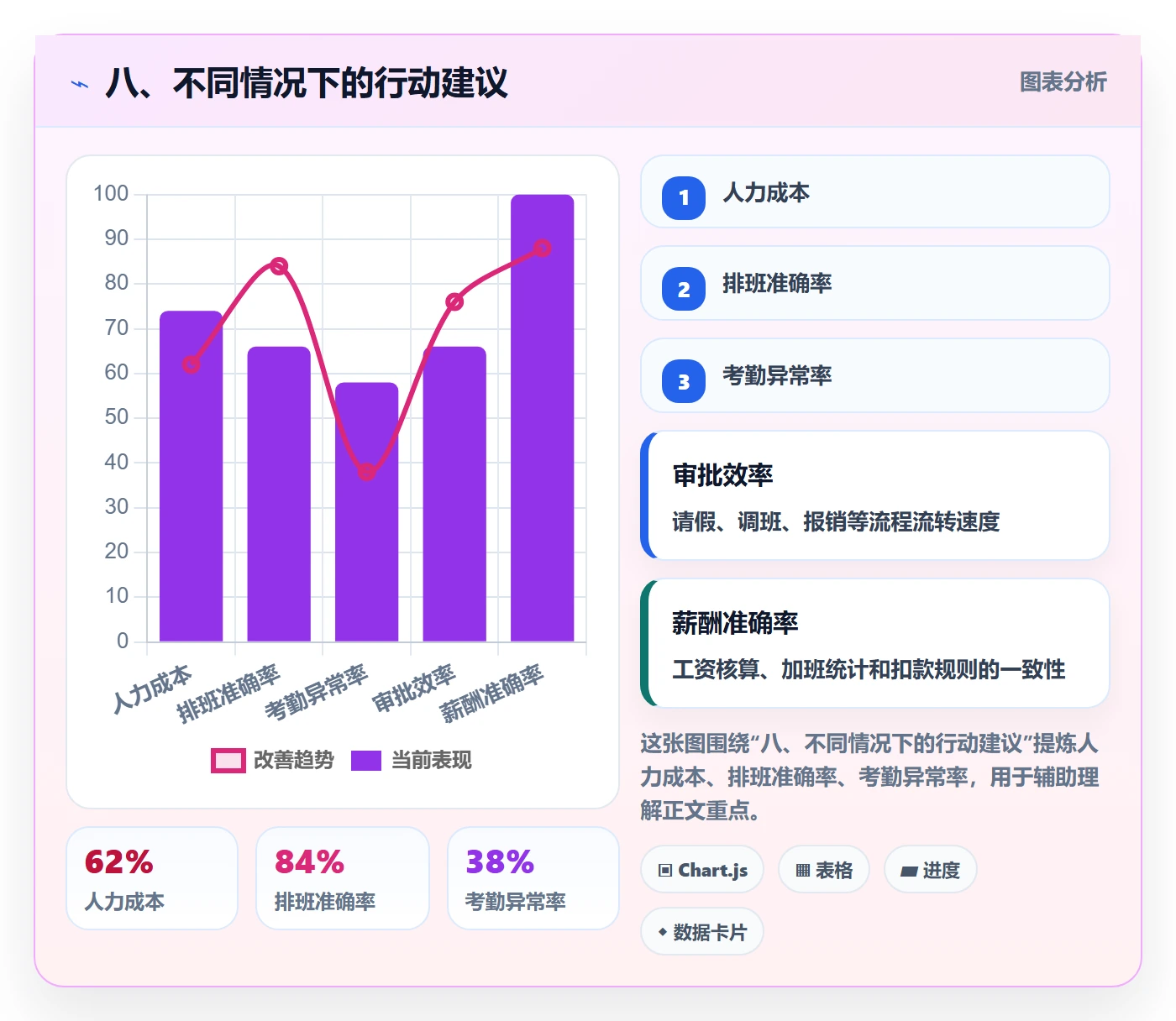
Task: Click the trend line point above 排班准确率
Action: (279, 266)
